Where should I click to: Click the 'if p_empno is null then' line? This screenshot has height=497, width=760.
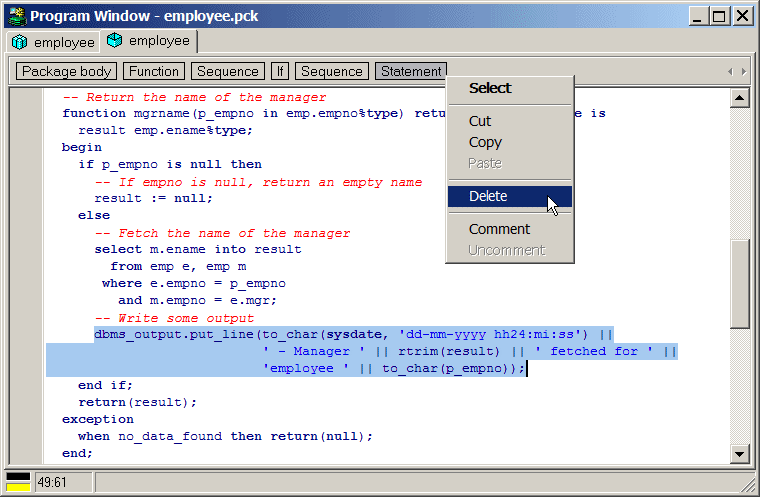pyautogui.click(x=170, y=164)
